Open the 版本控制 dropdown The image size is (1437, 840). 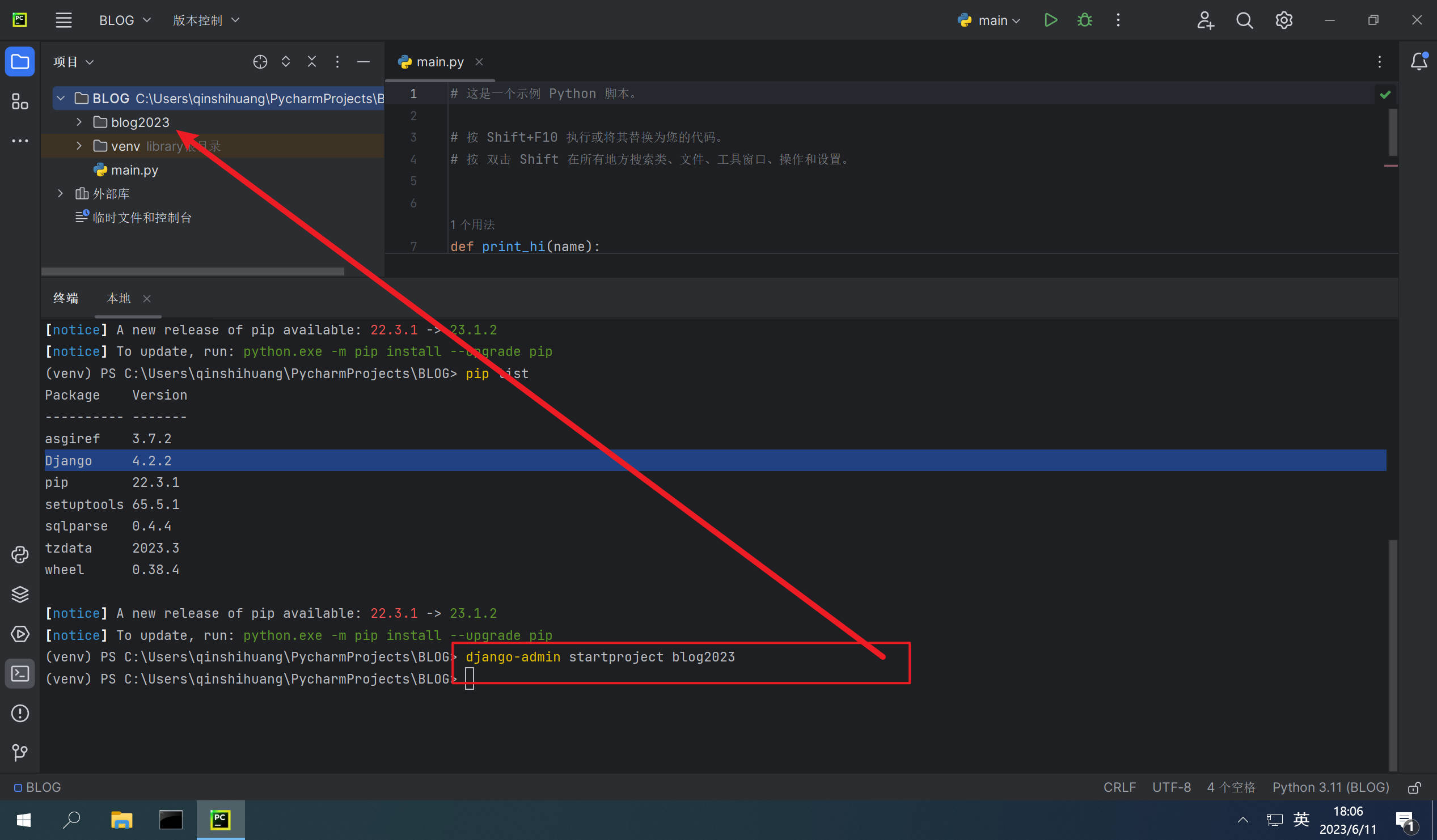tap(206, 20)
